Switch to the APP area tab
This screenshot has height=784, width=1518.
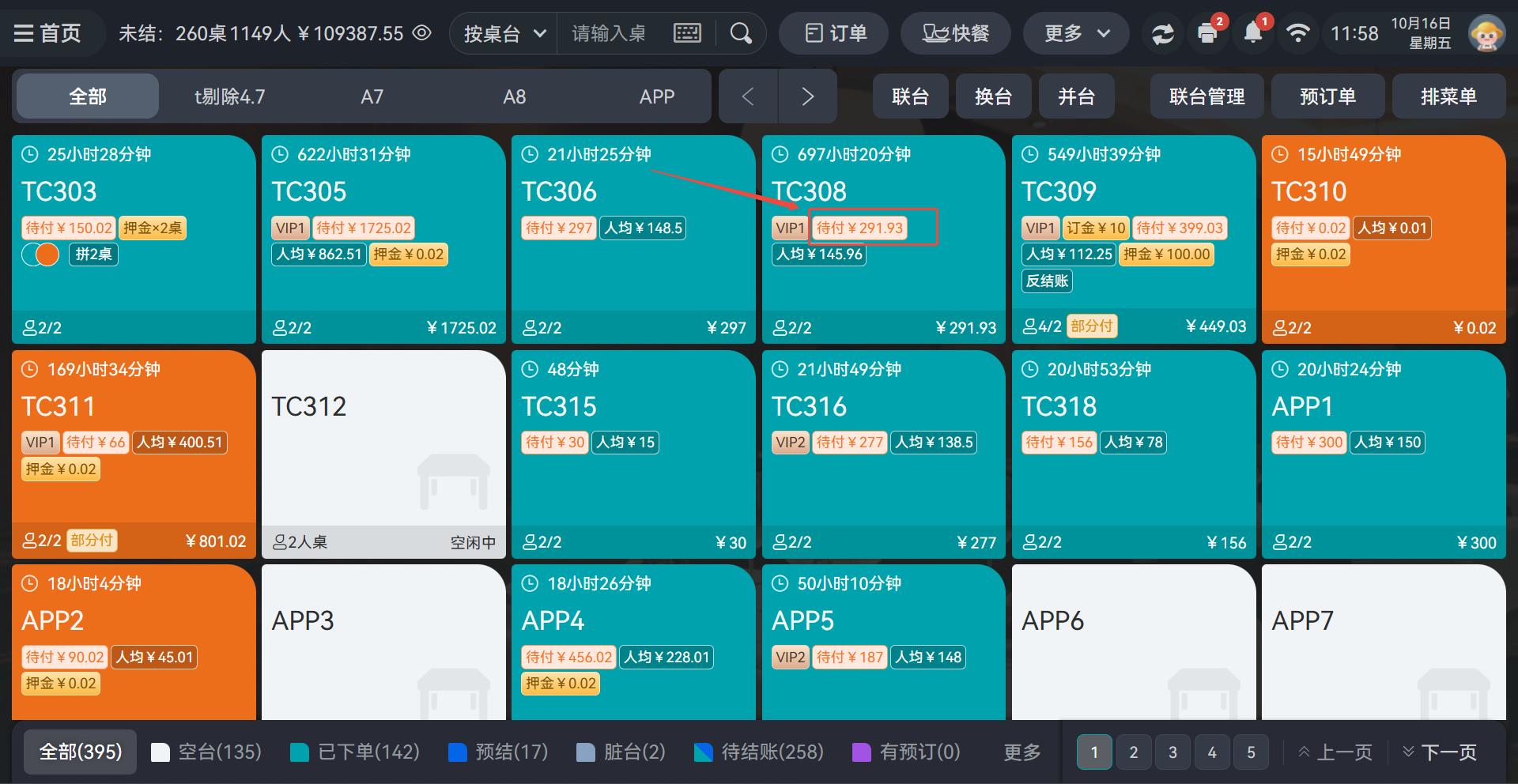(657, 96)
